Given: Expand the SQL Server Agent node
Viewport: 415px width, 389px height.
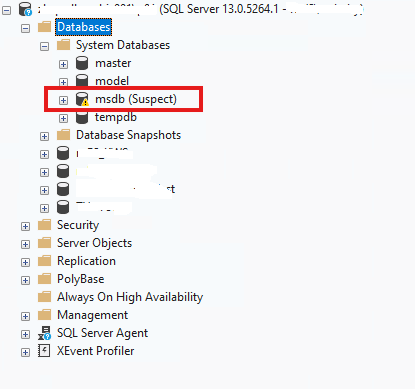Looking at the screenshot, I should pos(25,334).
